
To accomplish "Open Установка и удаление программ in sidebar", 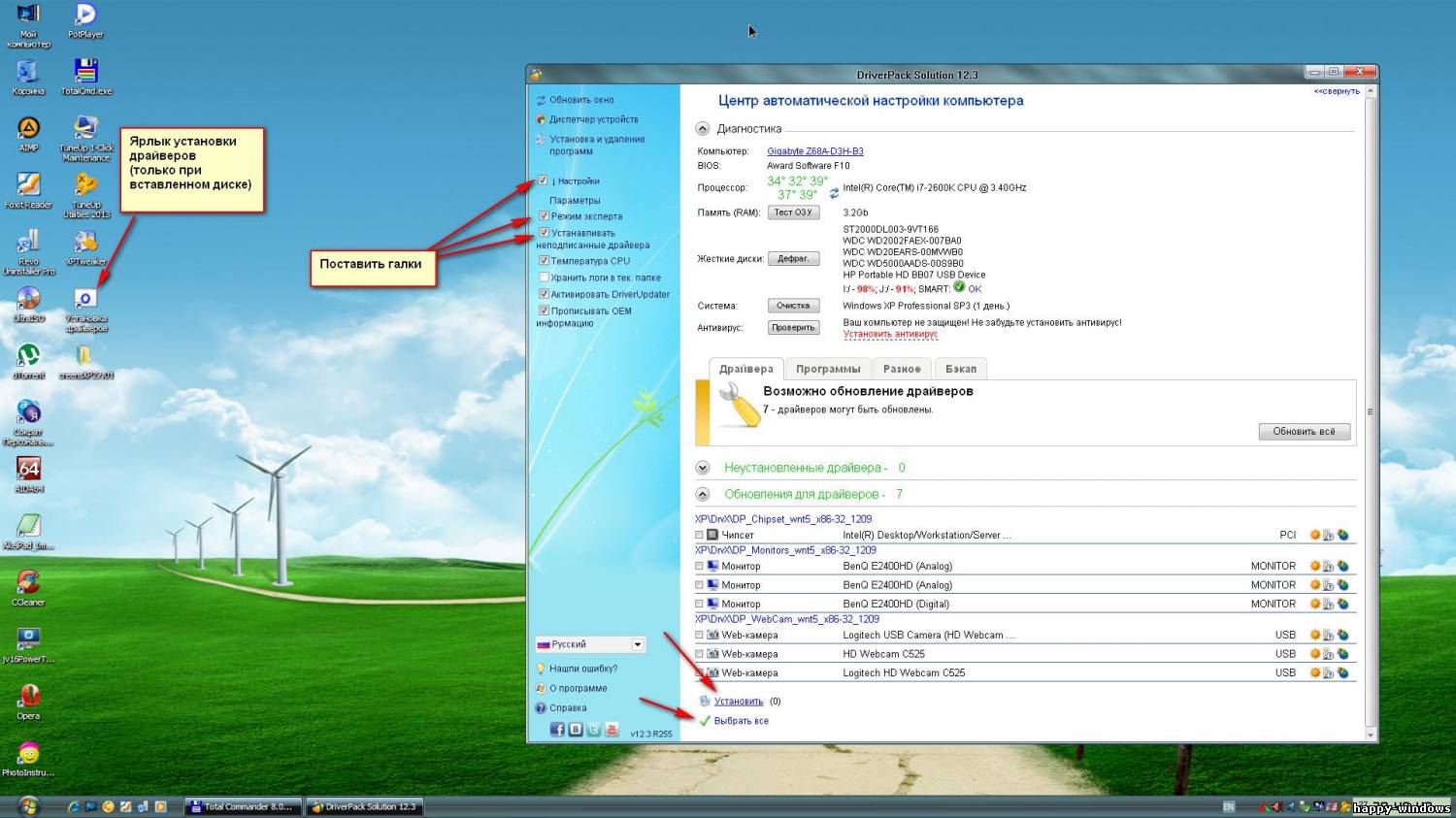I will pyautogui.click(x=597, y=145).
